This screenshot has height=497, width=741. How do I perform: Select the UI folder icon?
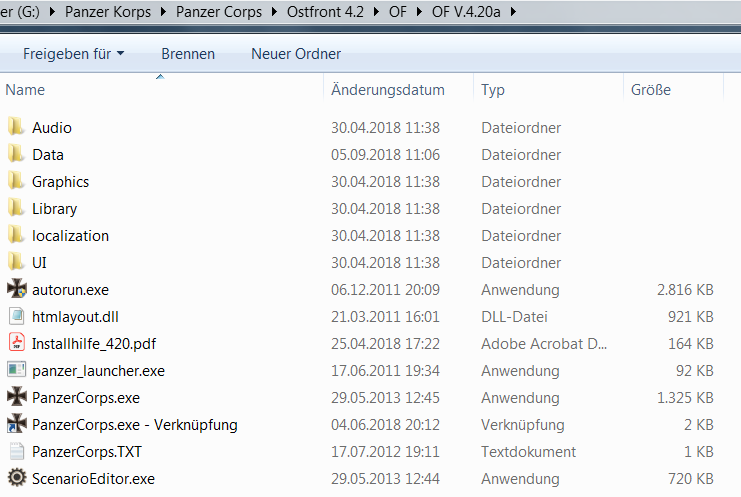pyautogui.click(x=17, y=262)
